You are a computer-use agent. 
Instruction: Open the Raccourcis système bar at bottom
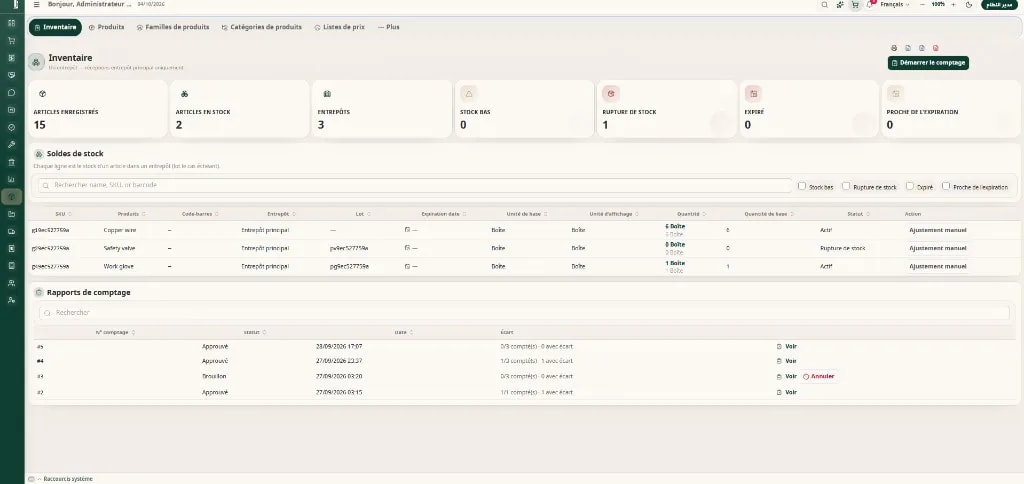[x=61, y=479]
